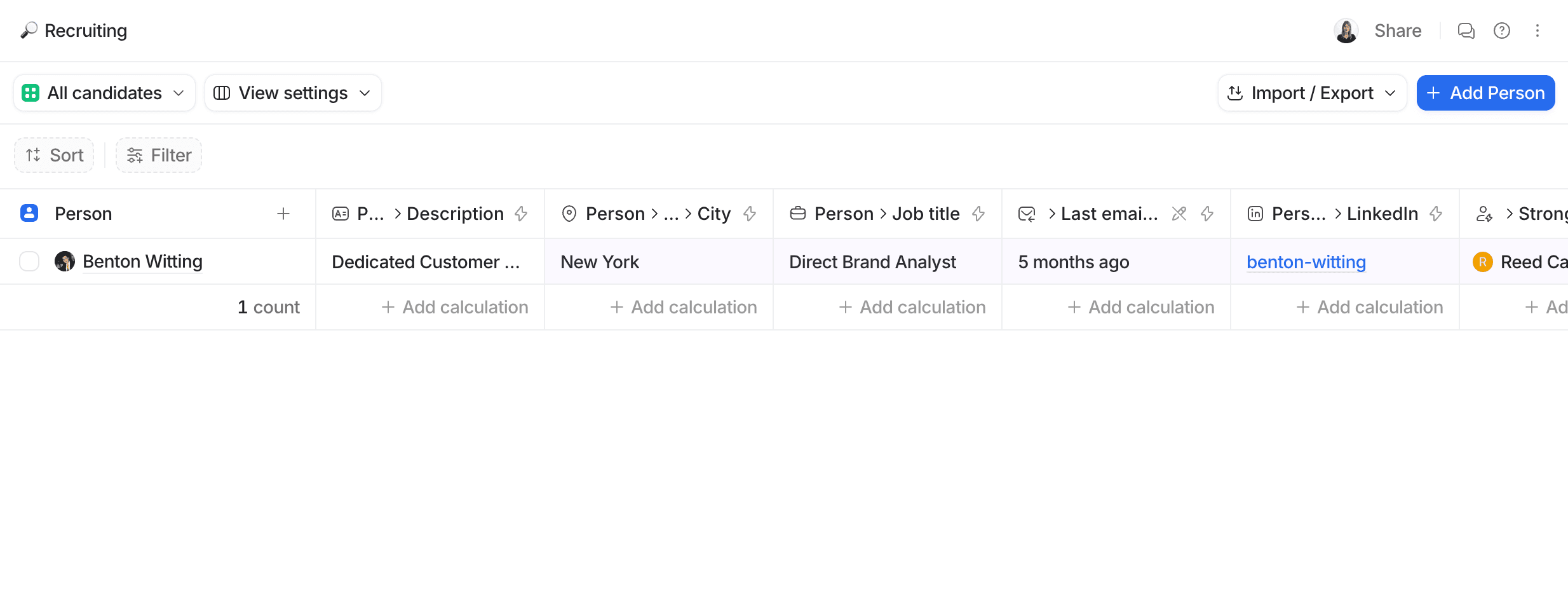The width and height of the screenshot is (1568, 614).
Task: Open the All candidates view dropdown
Action: (104, 93)
